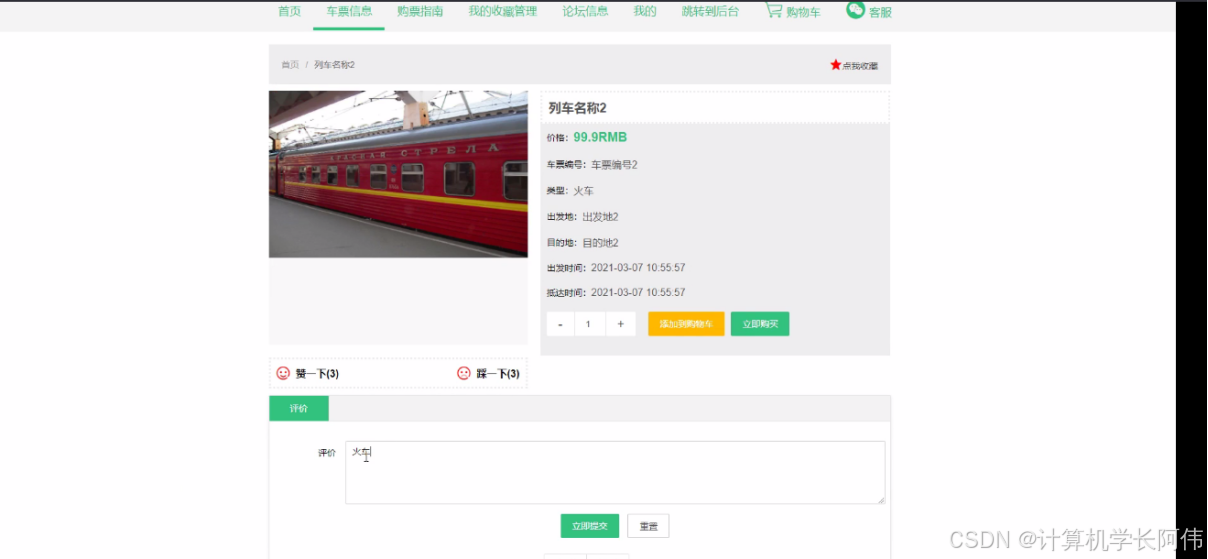1208x559 pixels.
Task: Click the 99.9RMB price value
Action: pyautogui.click(x=600, y=137)
